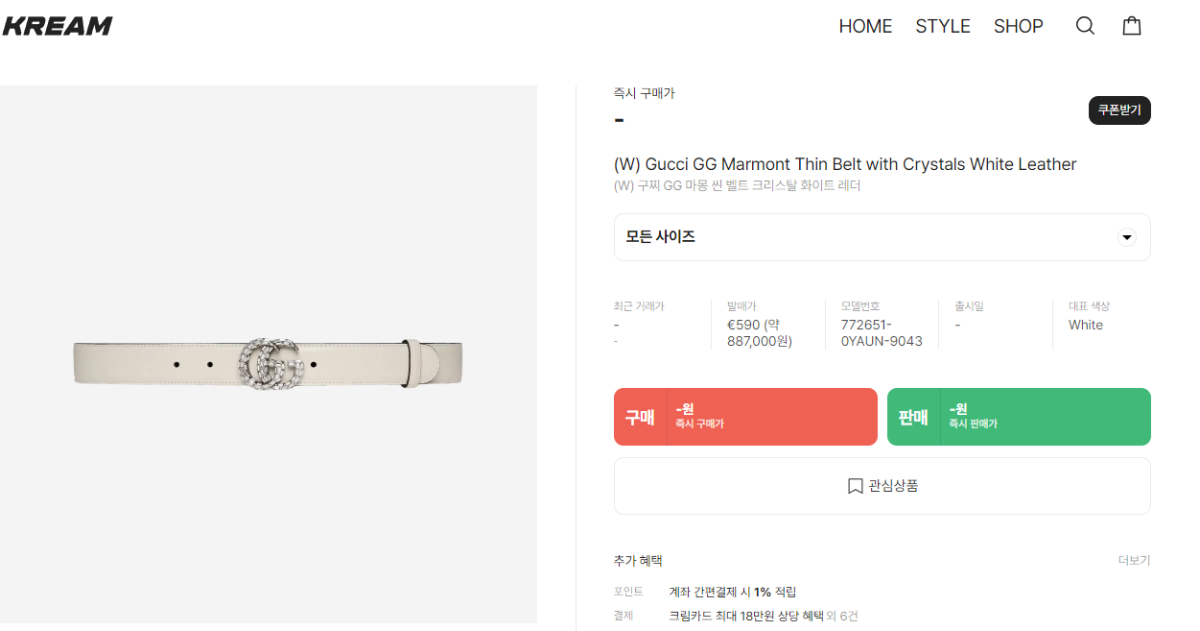Click the bookmark icon beside 관심상품
The height and width of the screenshot is (631, 1200).
(x=855, y=486)
